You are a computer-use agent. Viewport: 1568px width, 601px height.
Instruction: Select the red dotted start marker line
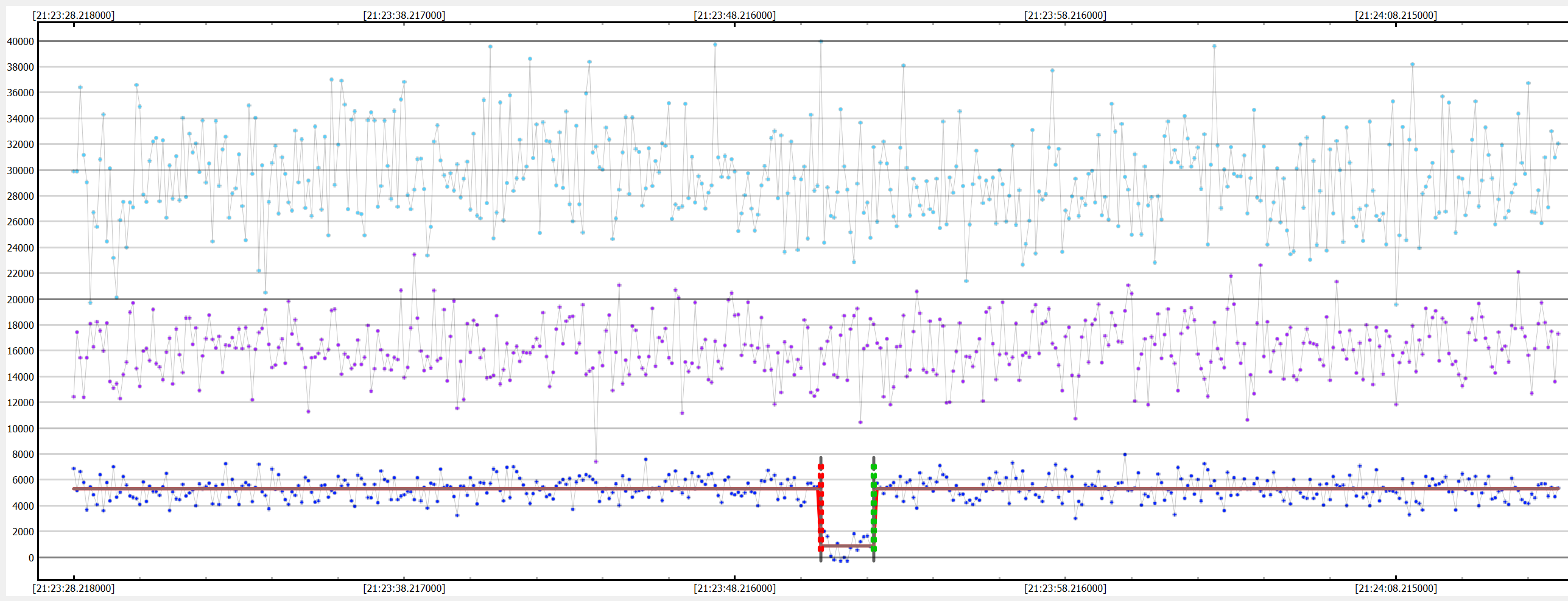[x=821, y=508]
